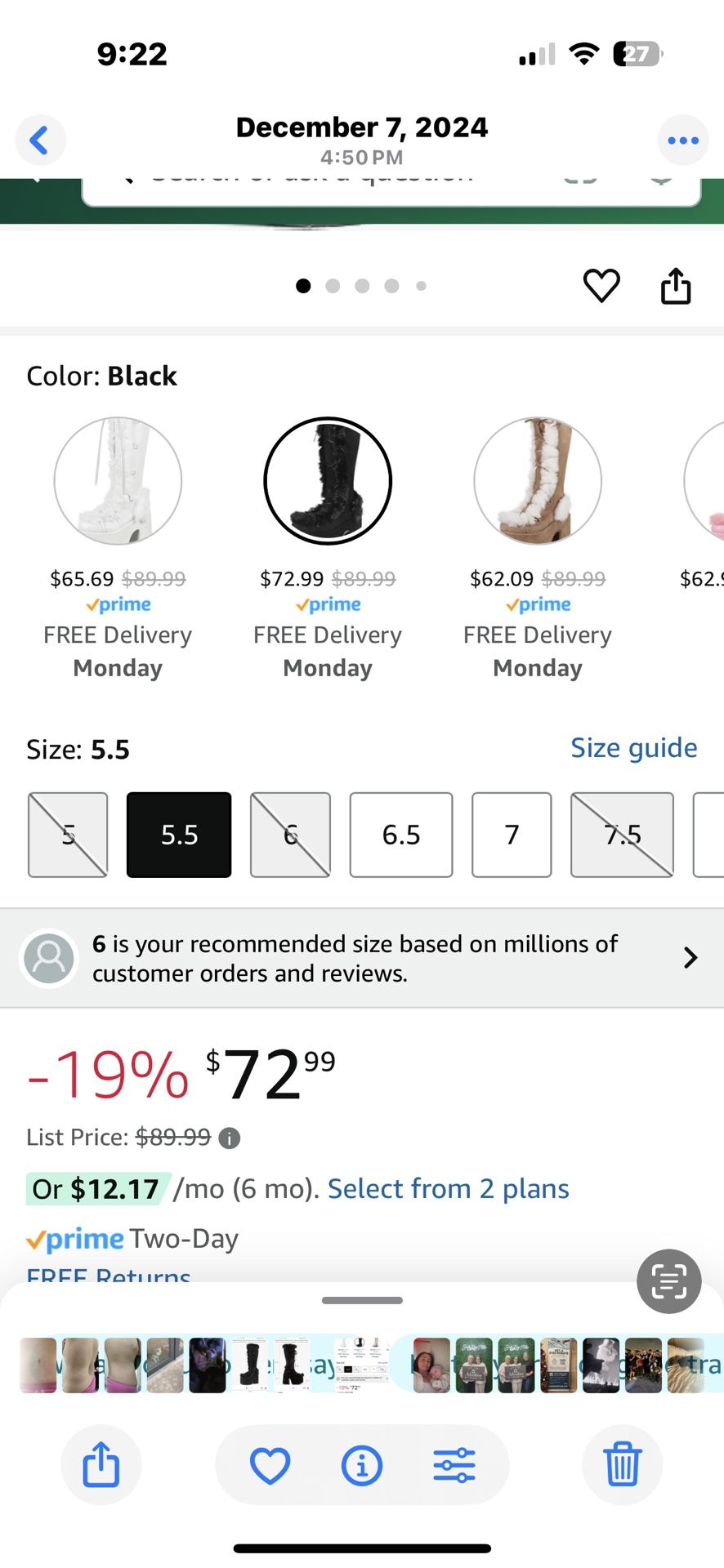The width and height of the screenshot is (724, 1568).
Task: Select the tan fur boot color
Action: 538,481
